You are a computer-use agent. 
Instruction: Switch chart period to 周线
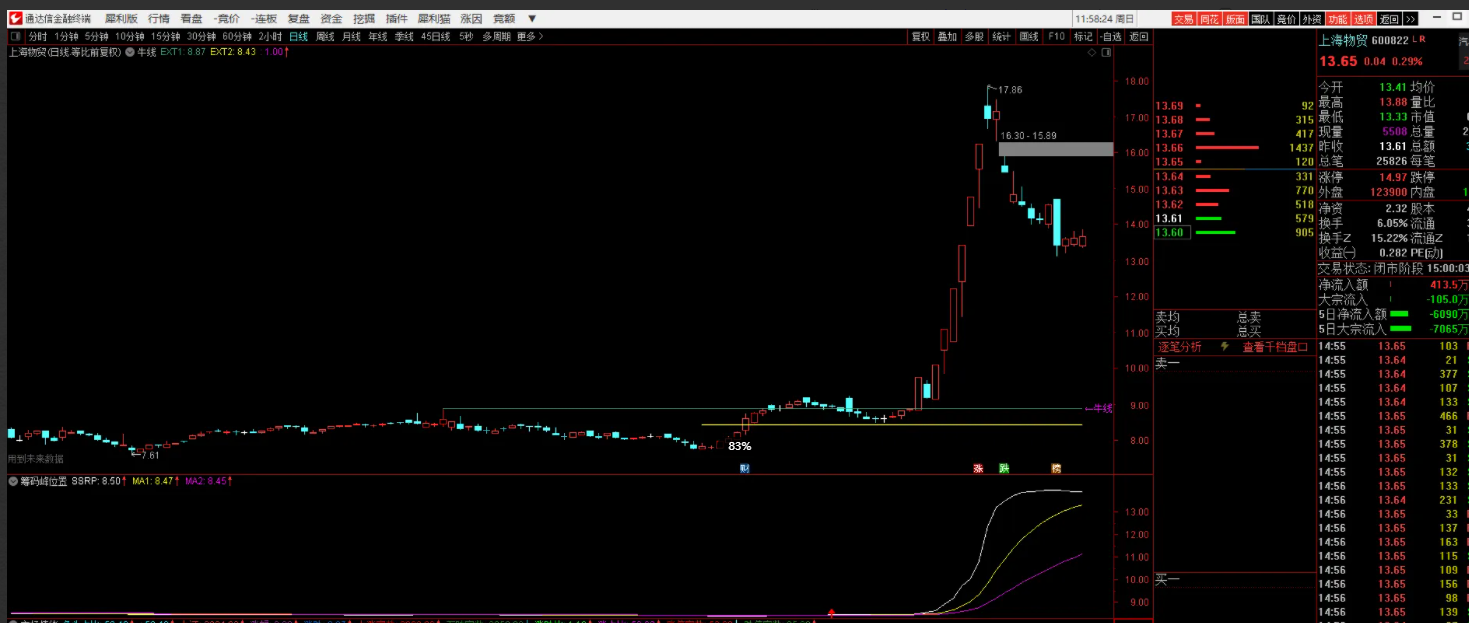pos(325,37)
